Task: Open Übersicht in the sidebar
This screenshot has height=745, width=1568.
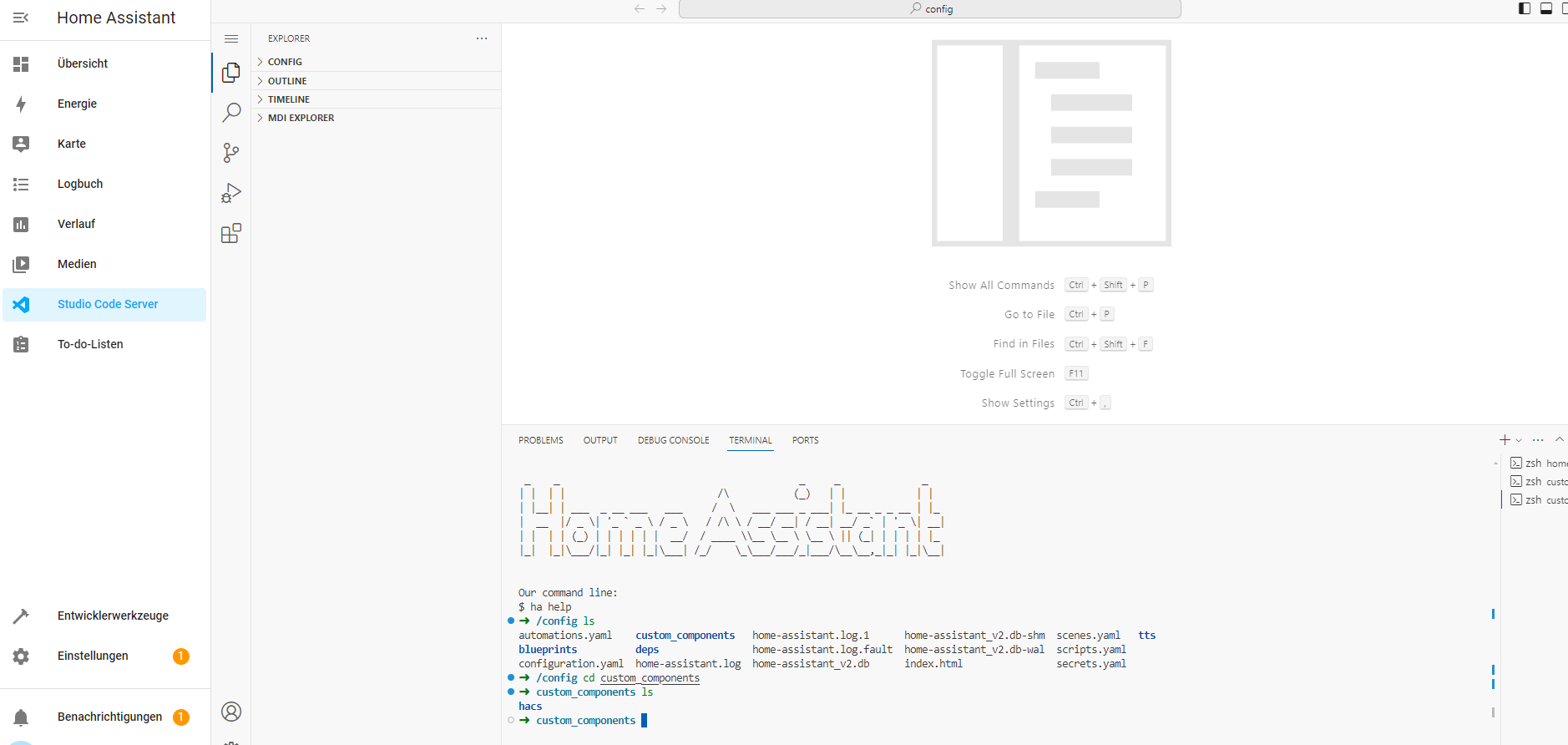Action: coord(105,63)
